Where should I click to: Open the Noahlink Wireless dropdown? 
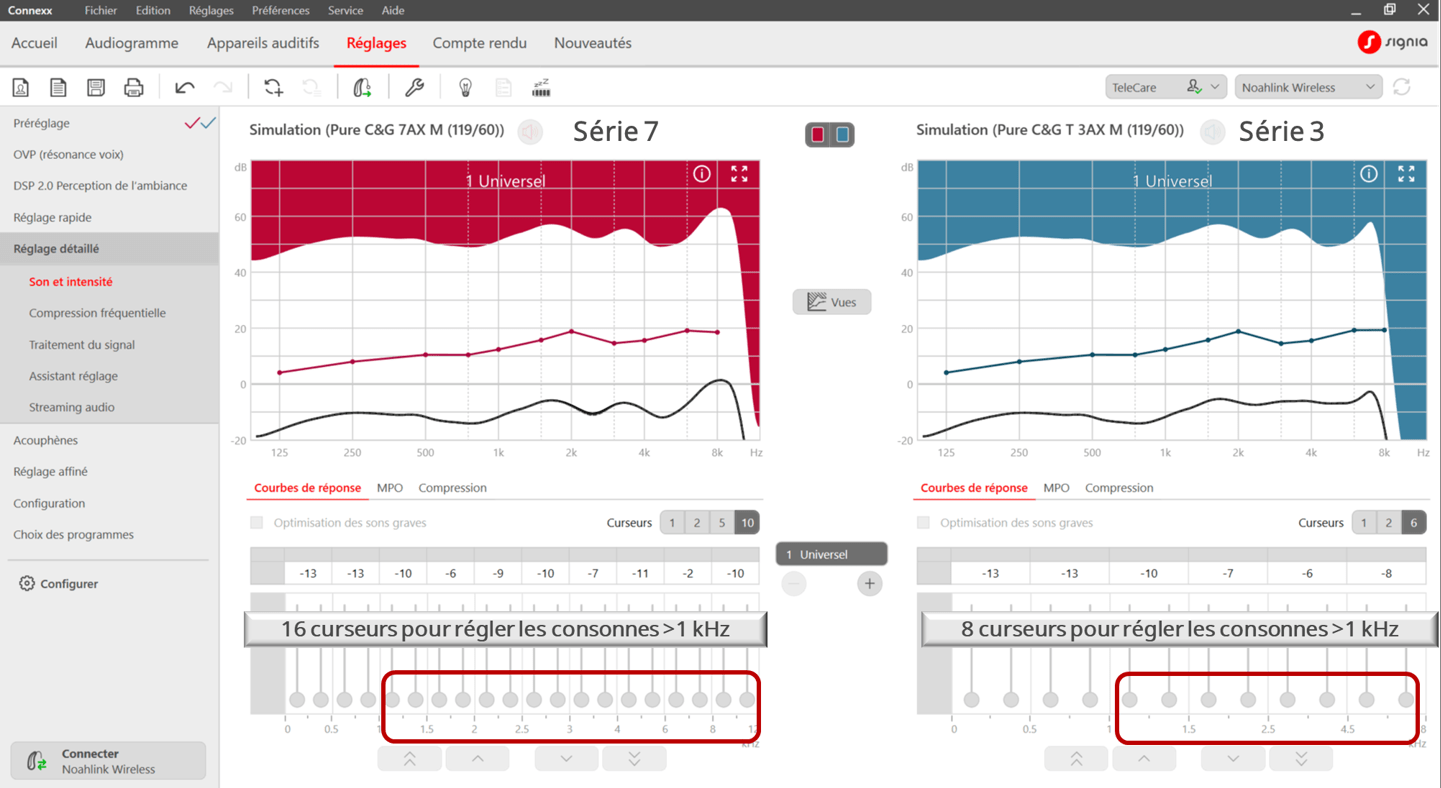[1308, 88]
